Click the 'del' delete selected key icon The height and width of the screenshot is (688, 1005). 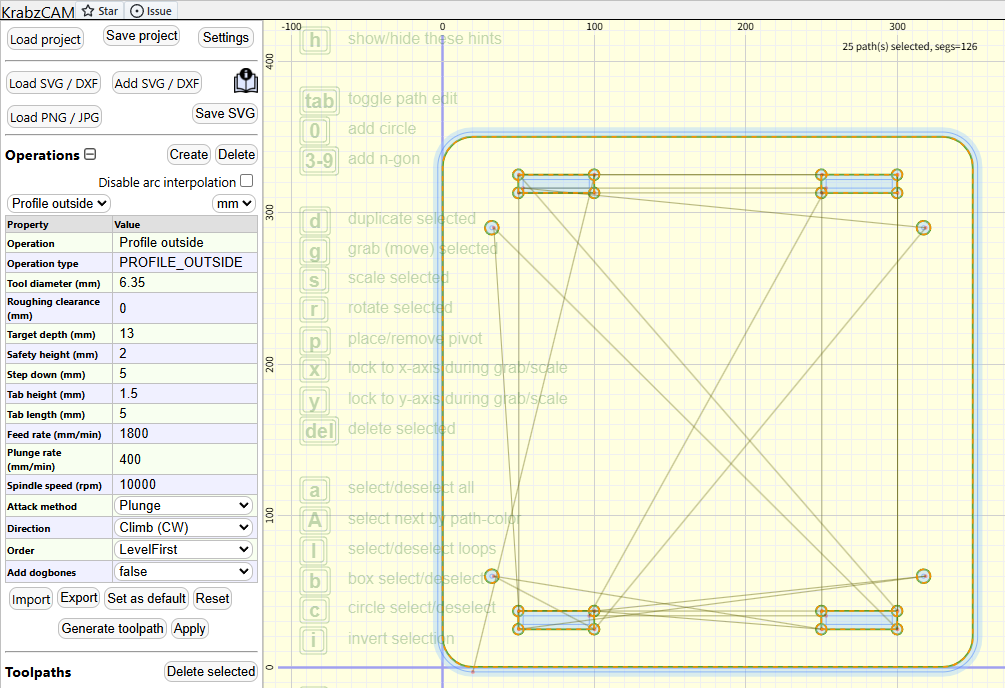(319, 430)
